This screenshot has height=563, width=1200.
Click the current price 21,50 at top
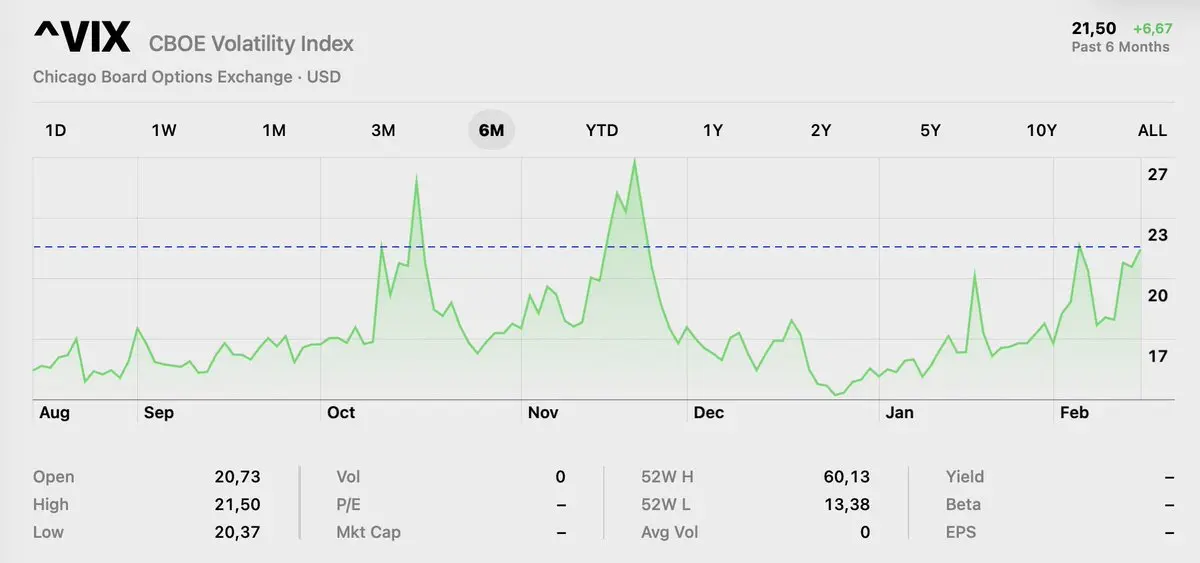pos(1093,29)
